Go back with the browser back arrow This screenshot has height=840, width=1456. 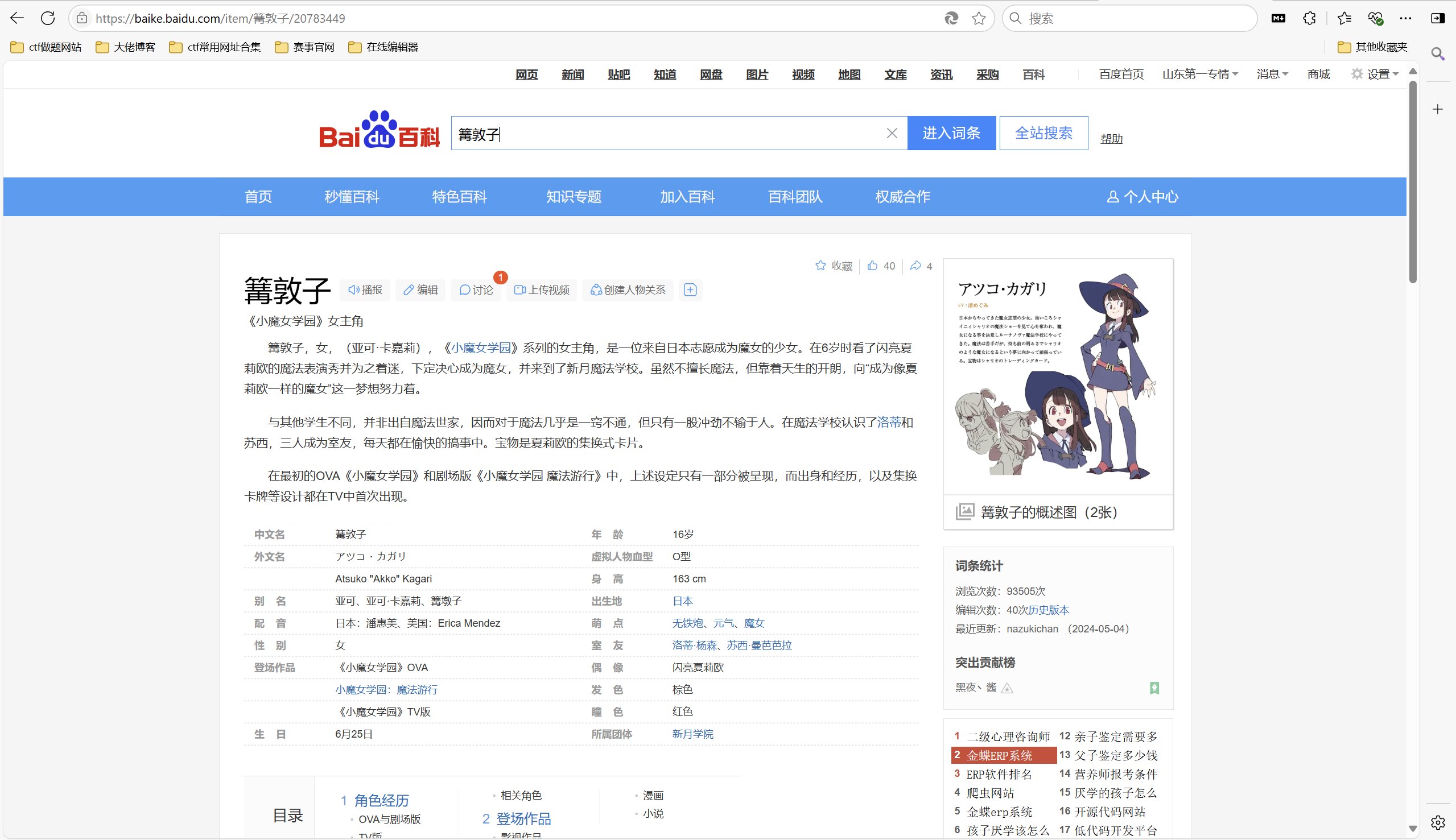17,18
